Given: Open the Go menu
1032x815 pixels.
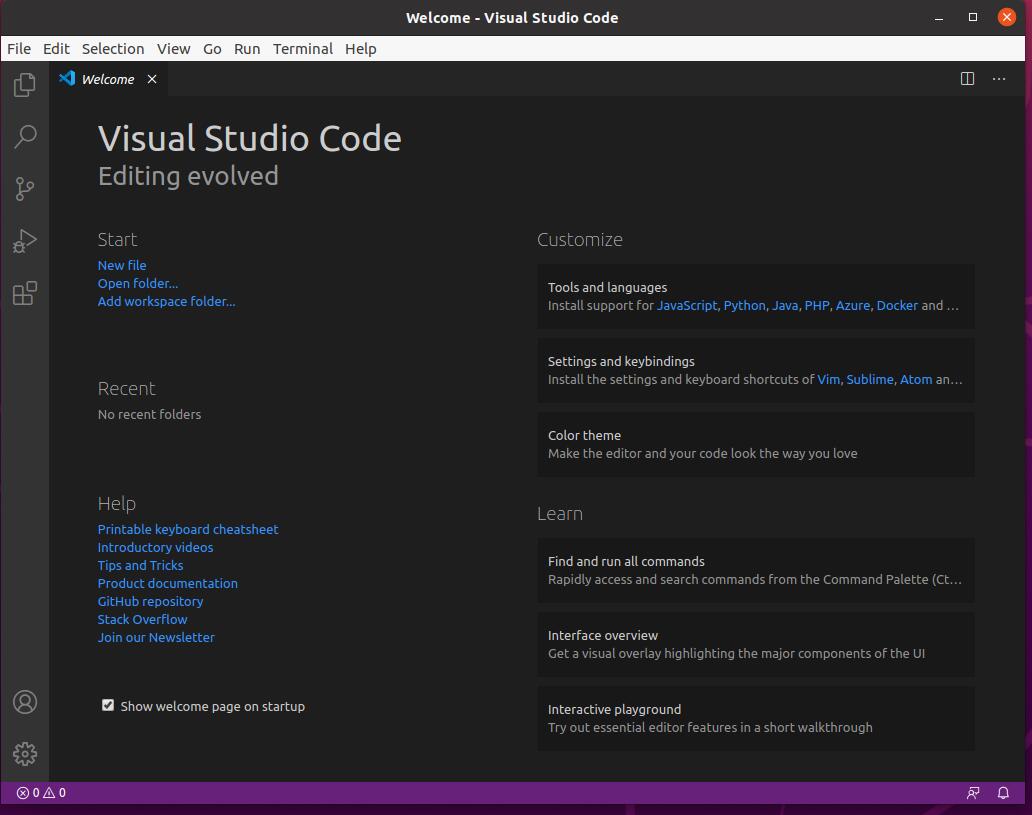Looking at the screenshot, I should click(212, 49).
